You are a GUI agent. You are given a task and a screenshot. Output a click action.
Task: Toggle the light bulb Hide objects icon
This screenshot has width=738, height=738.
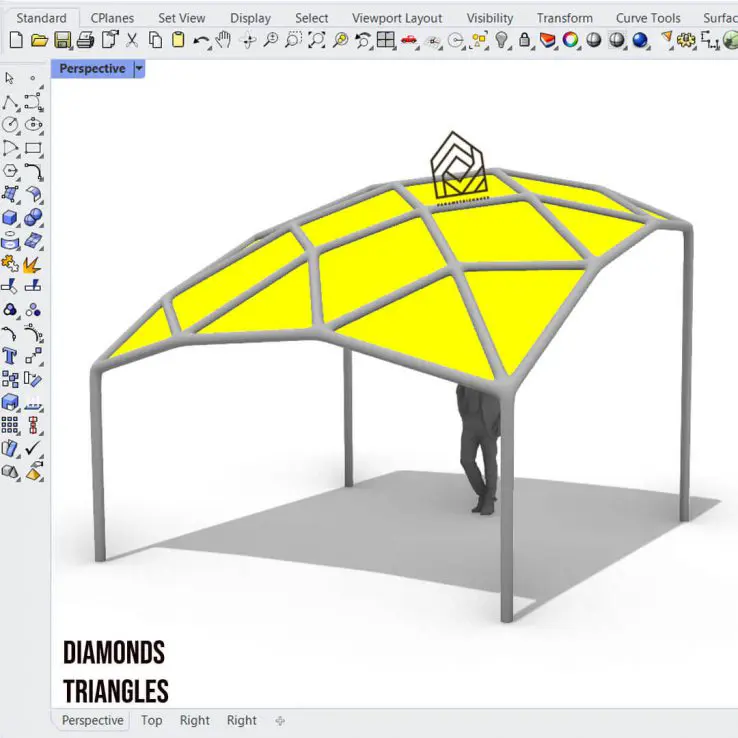(502, 40)
